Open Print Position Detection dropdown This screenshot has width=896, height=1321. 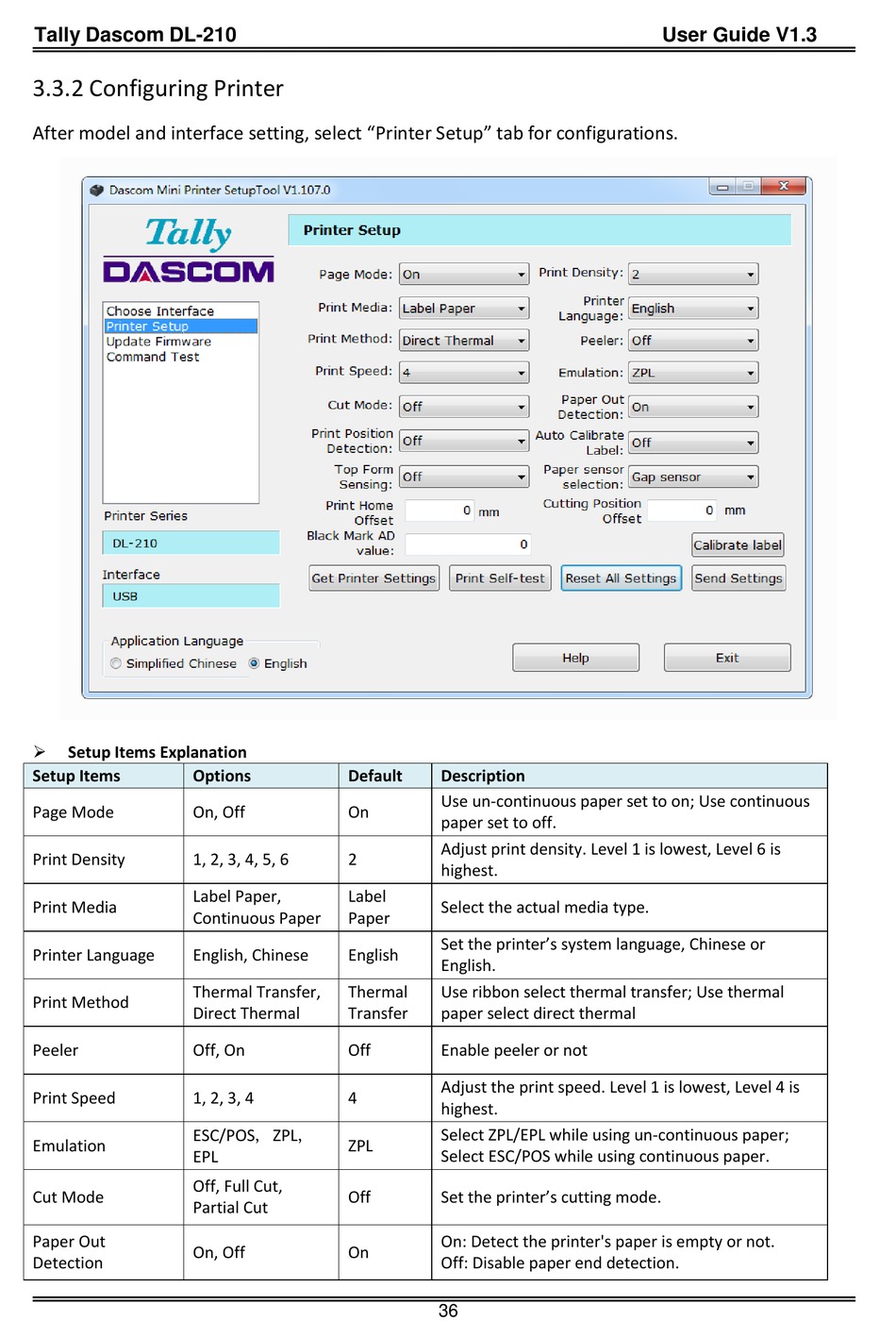pyautogui.click(x=463, y=441)
